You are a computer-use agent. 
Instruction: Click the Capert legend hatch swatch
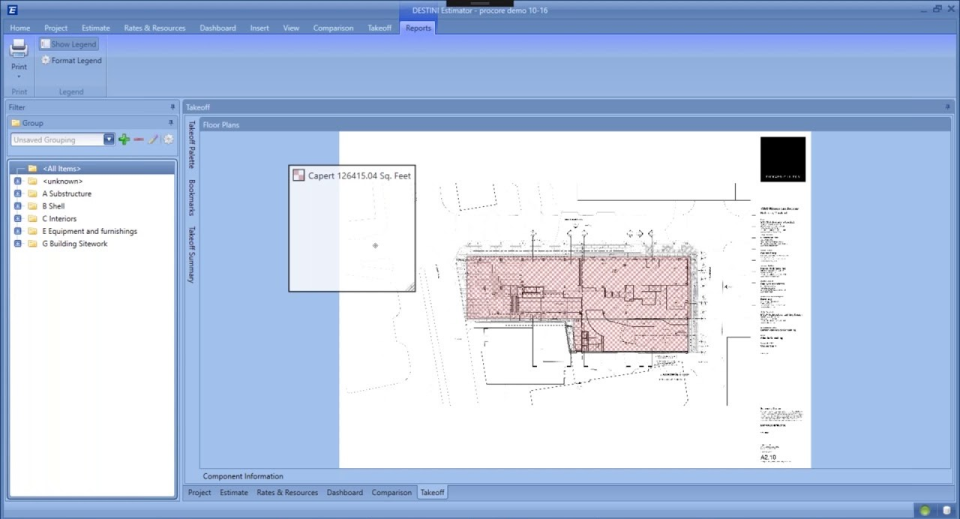tap(298, 175)
